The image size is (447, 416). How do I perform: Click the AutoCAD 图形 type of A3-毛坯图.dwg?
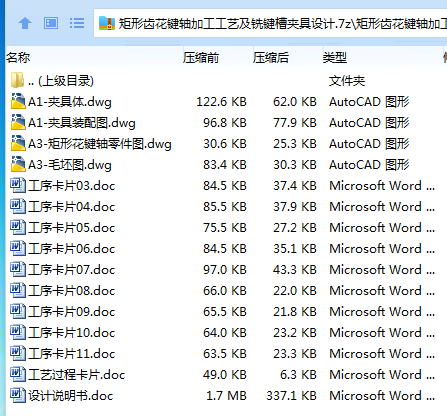pyautogui.click(x=369, y=165)
